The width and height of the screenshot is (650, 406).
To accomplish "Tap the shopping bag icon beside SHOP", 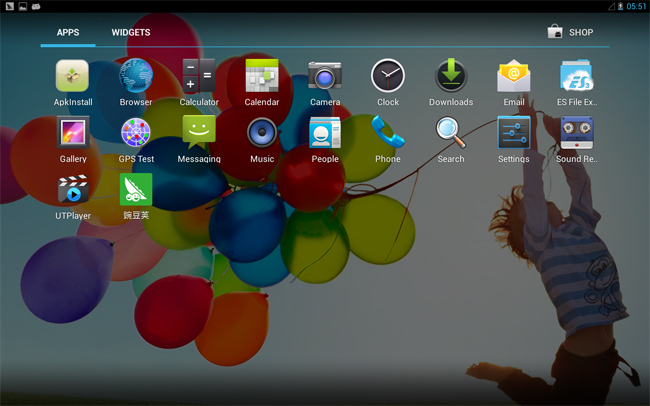I will point(555,32).
